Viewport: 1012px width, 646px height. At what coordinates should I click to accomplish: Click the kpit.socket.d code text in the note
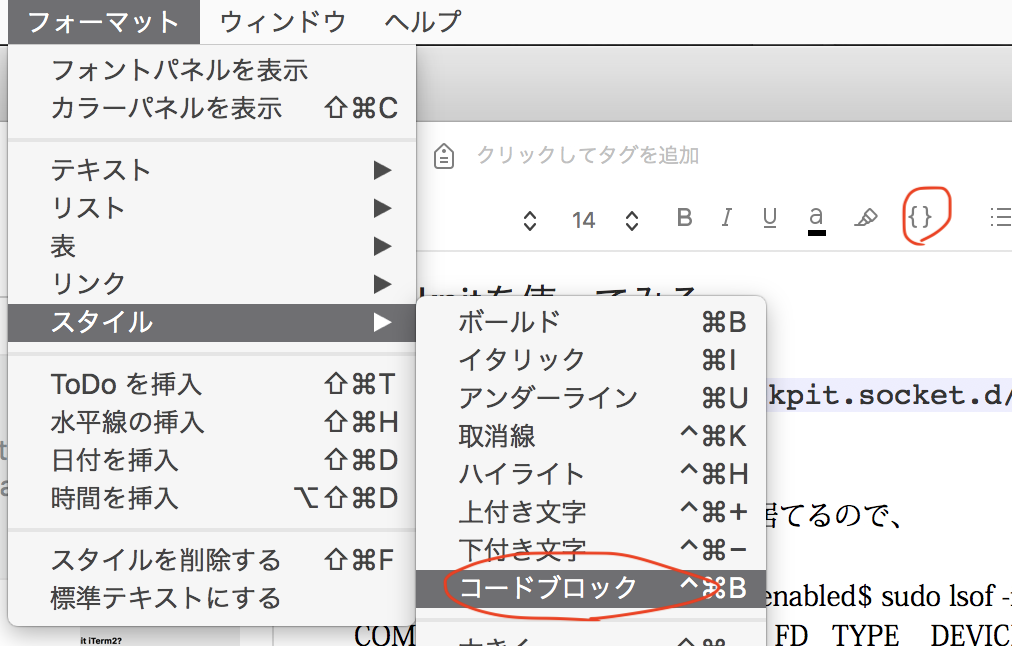click(889, 395)
